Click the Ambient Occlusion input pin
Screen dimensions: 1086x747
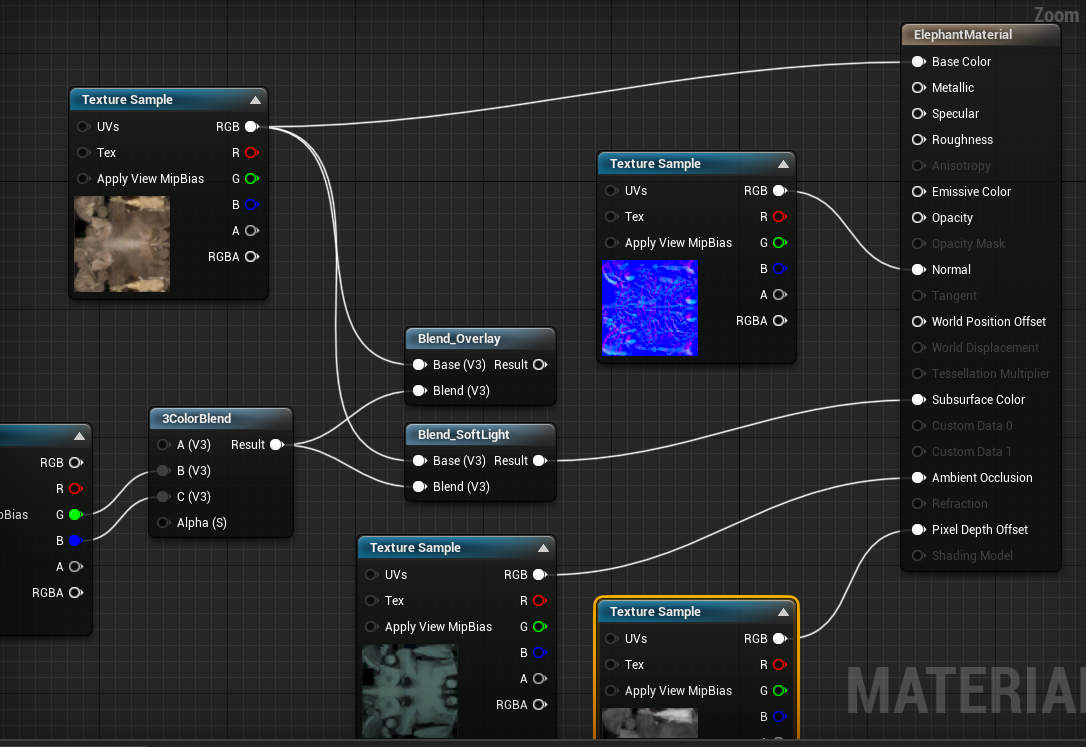coord(918,477)
